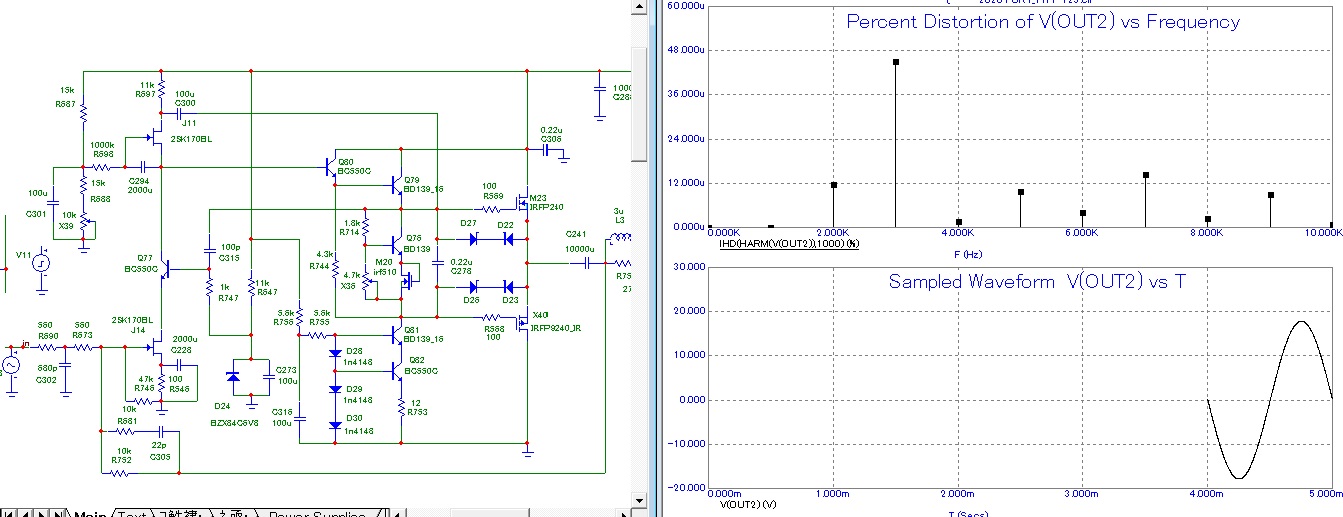
Task: Select the L3 inductor symbol
Action: click(620, 238)
